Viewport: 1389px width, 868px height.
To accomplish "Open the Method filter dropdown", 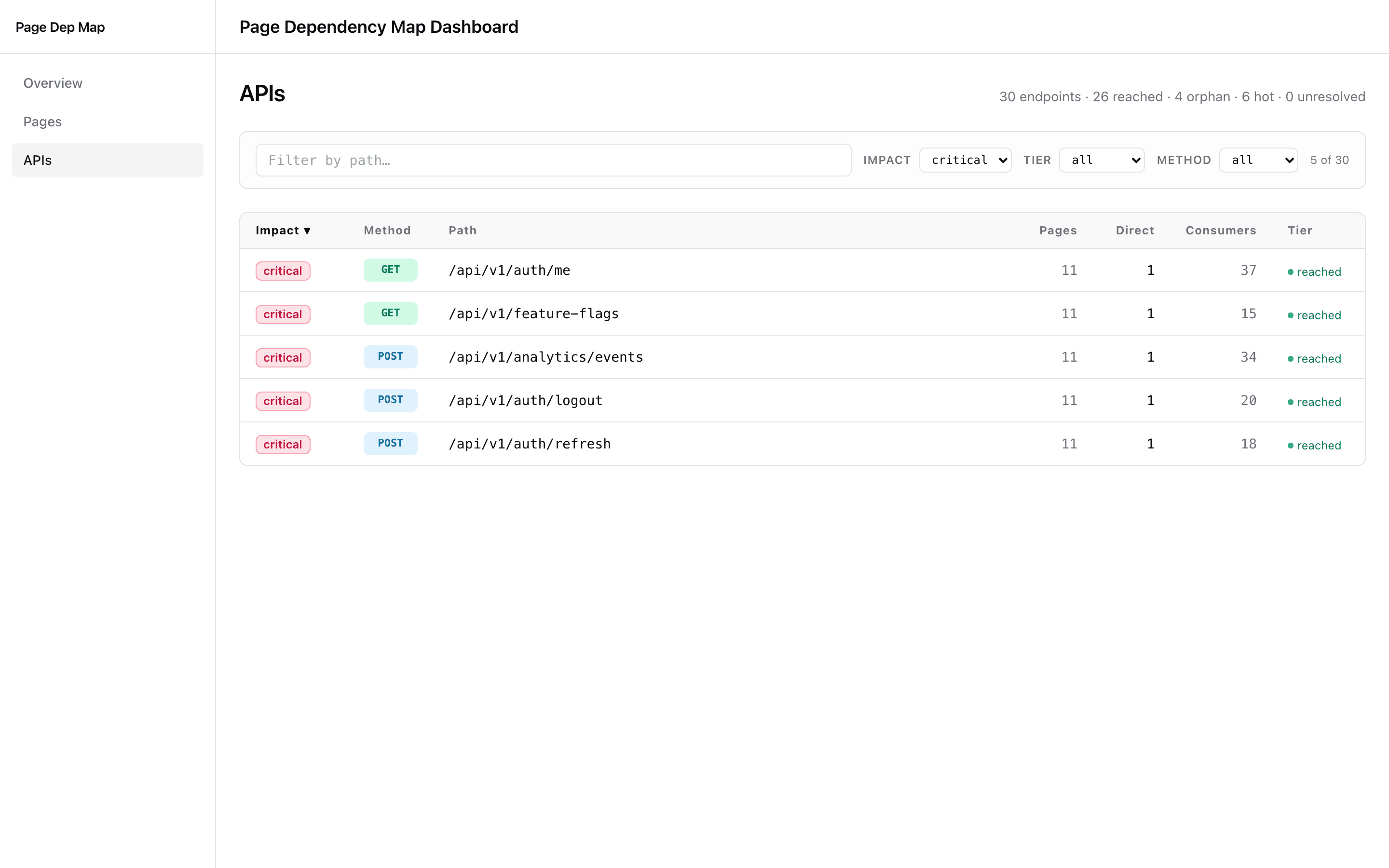I will [1259, 160].
